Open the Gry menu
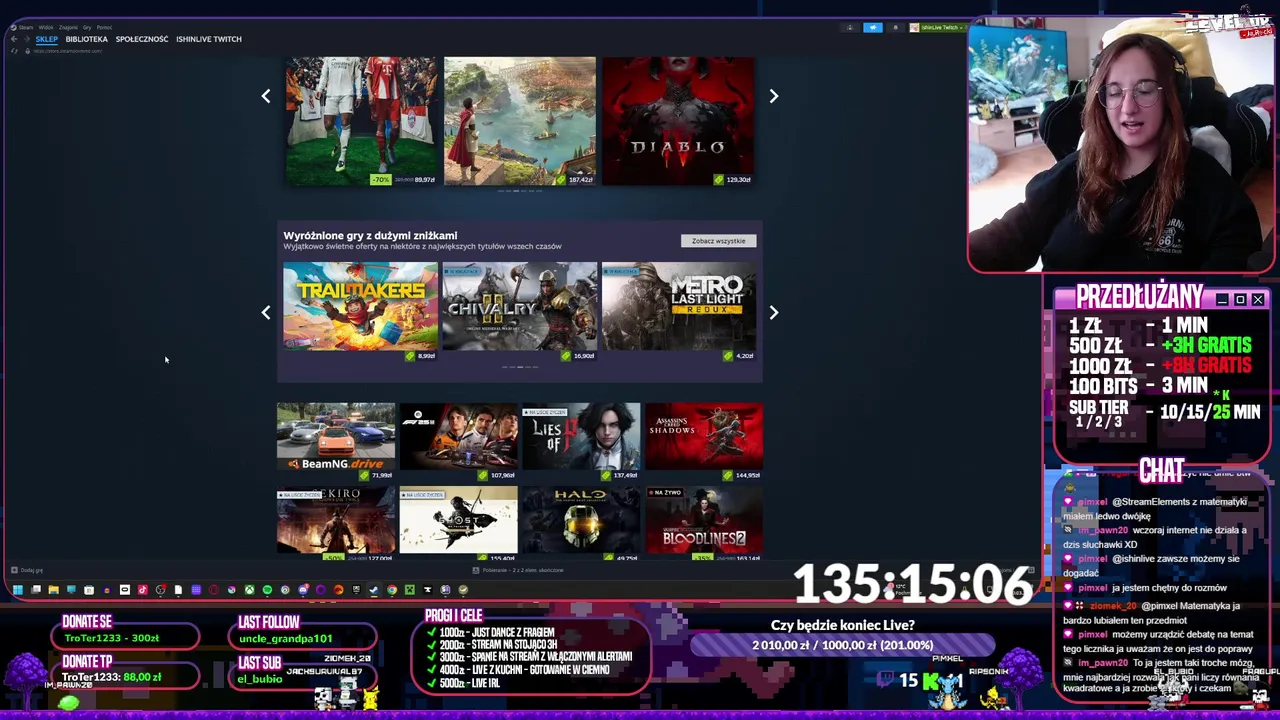This screenshot has width=1280, height=720. pyautogui.click(x=87, y=27)
